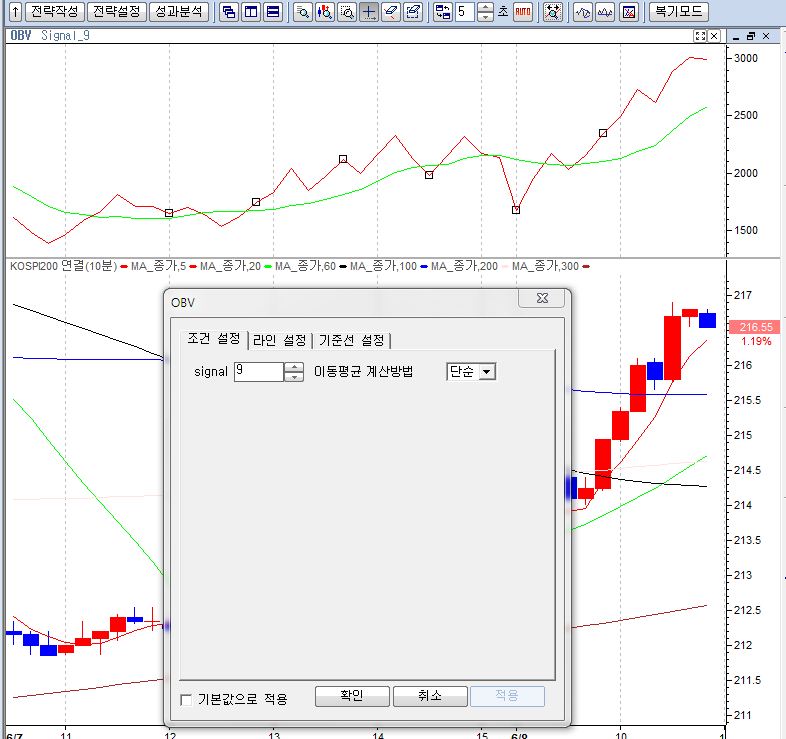The image size is (786, 739).
Task: Open the 기준선 설정 tab
Action: (351, 339)
